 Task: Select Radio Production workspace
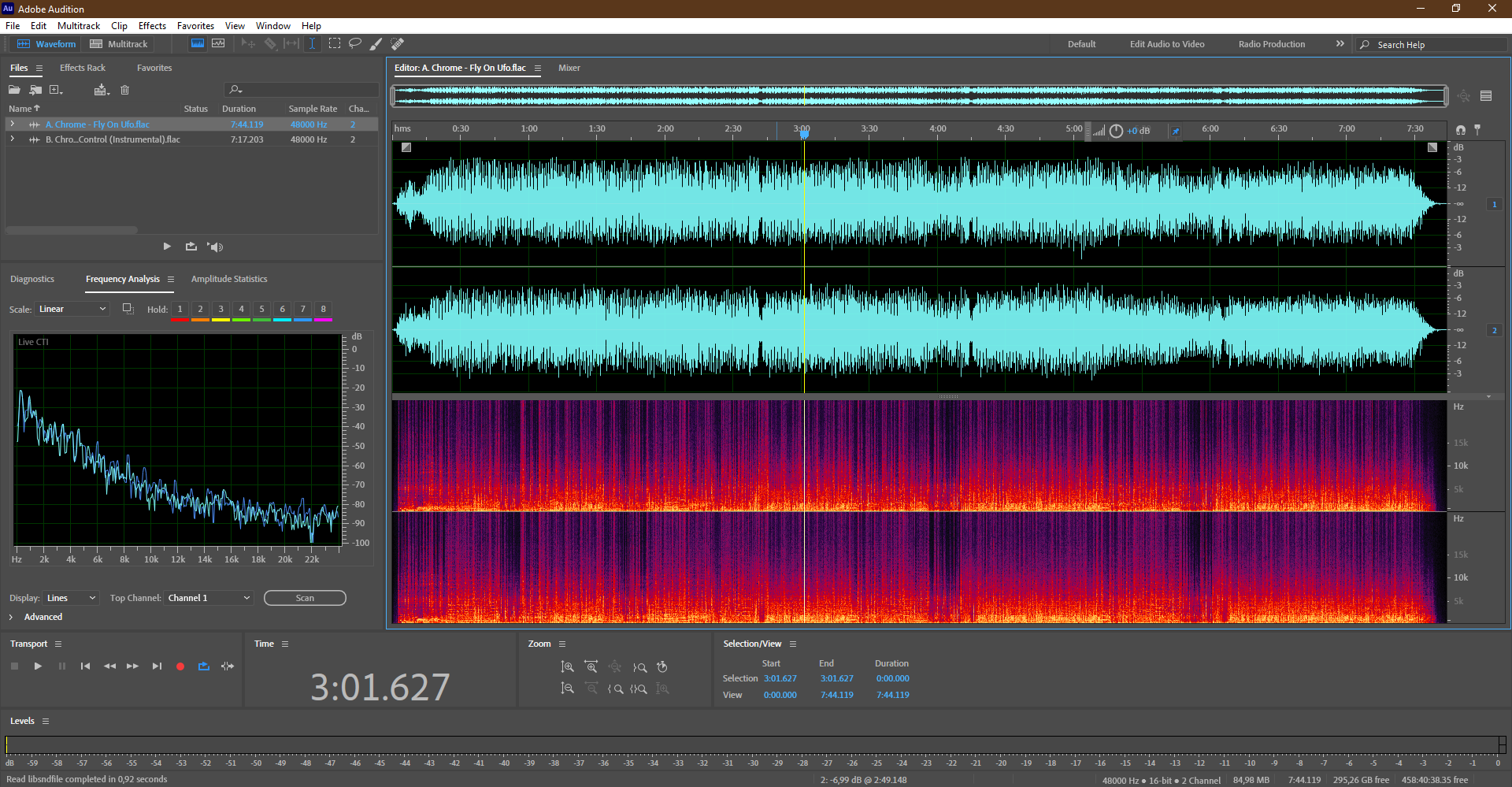(x=1272, y=44)
